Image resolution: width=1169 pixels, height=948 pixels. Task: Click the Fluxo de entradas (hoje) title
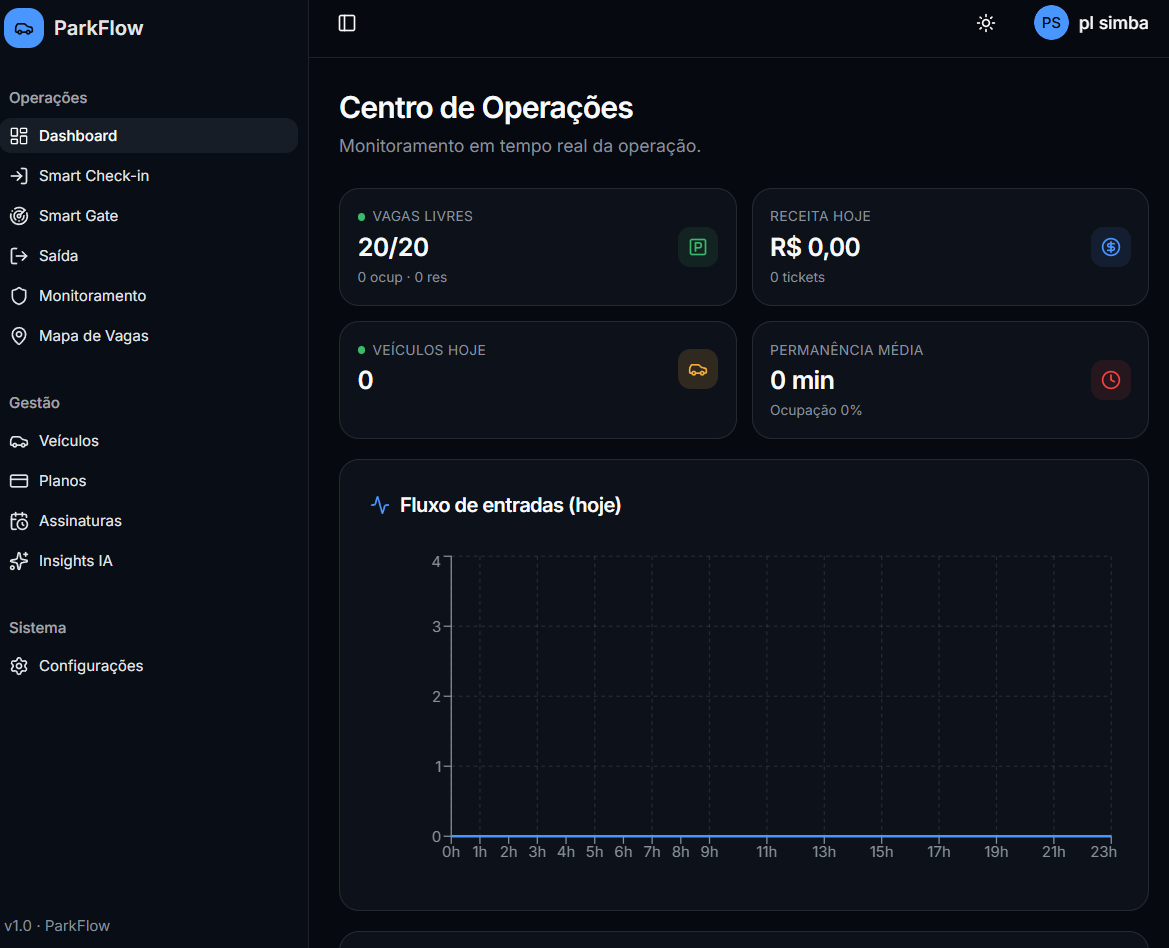coord(511,505)
